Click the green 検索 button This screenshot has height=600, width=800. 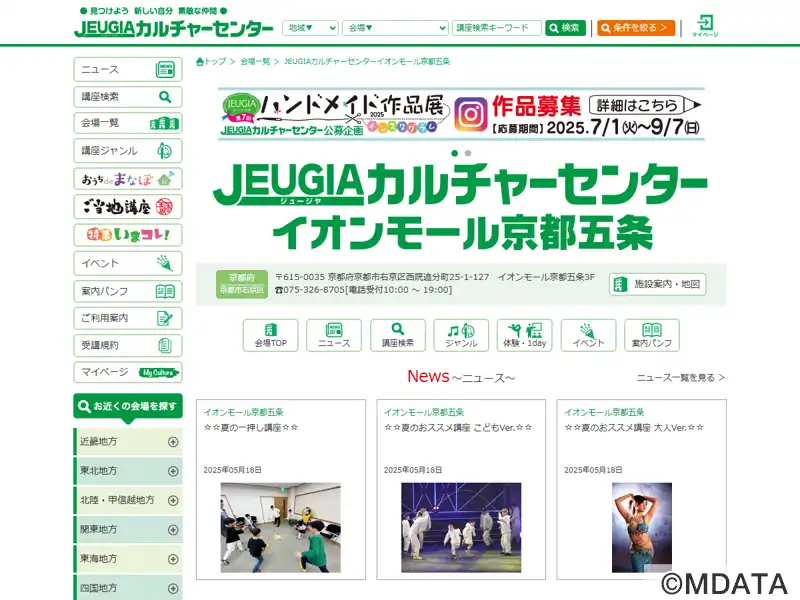(565, 28)
